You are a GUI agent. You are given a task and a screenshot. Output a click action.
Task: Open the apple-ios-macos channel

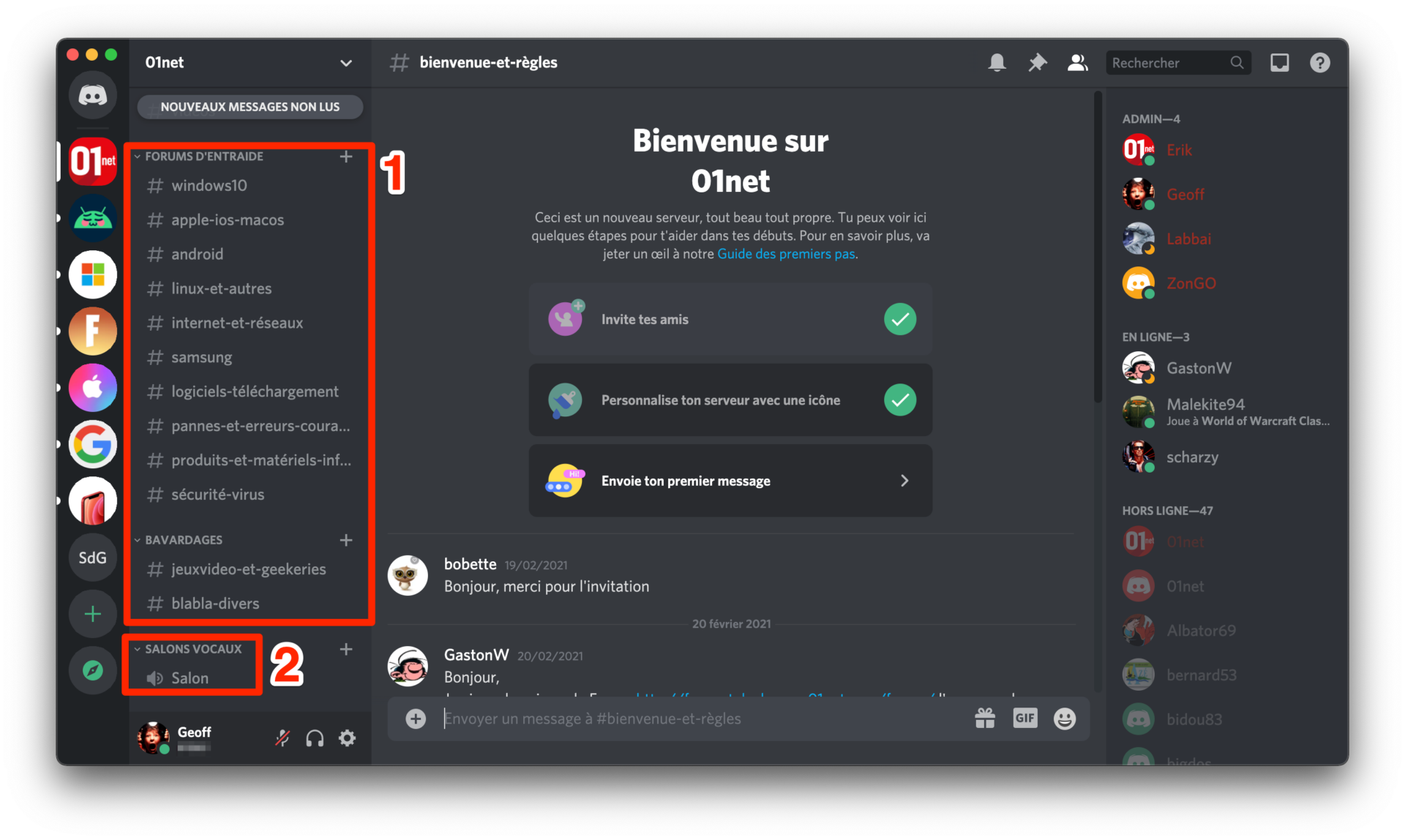tap(250, 220)
